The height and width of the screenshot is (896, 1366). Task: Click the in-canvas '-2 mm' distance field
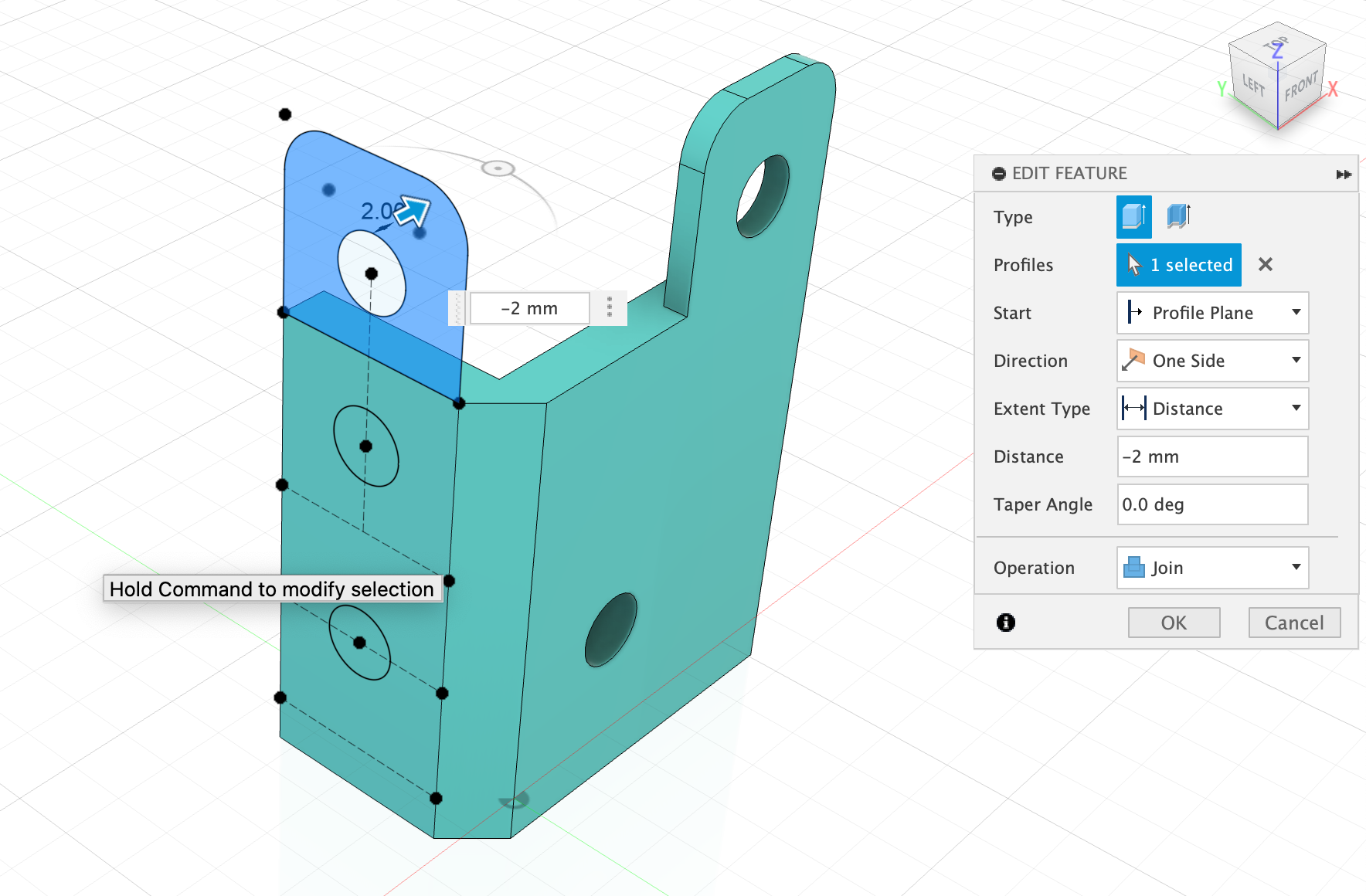tap(530, 308)
